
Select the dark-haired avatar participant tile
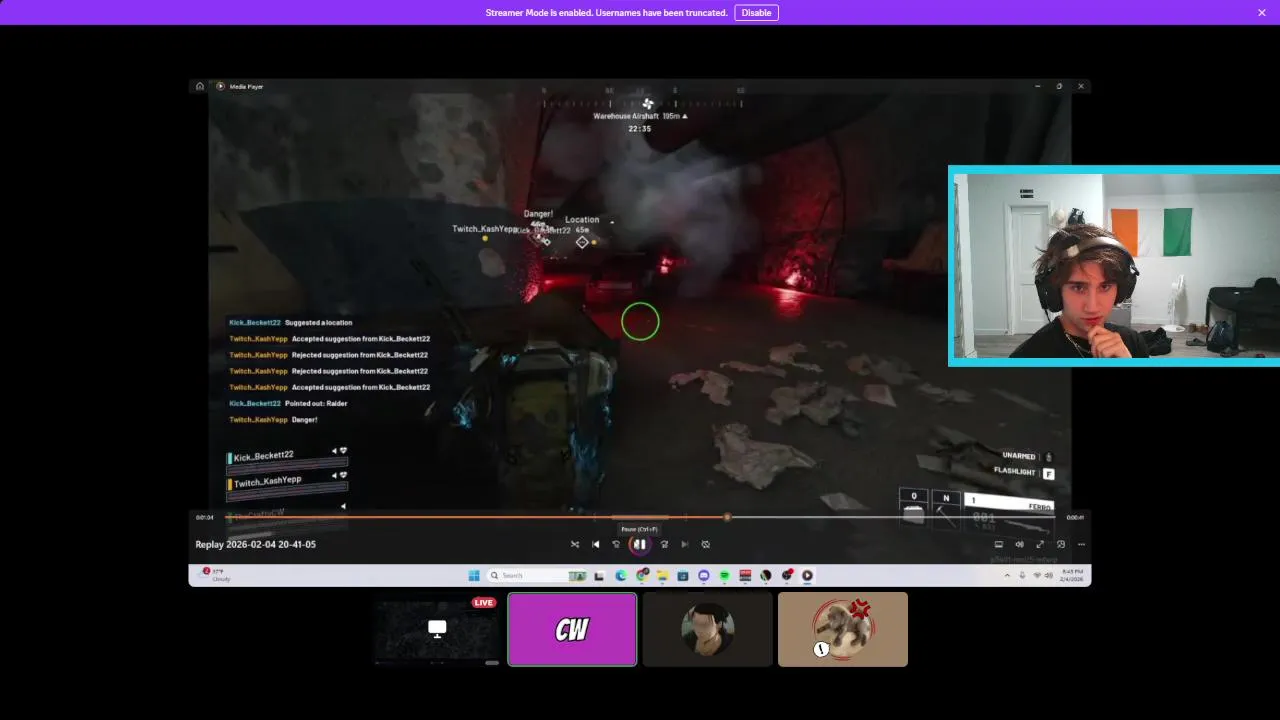(708, 629)
